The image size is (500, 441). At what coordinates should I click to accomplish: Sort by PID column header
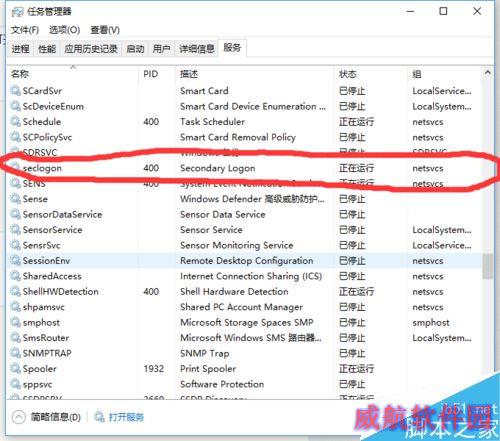tap(157, 74)
